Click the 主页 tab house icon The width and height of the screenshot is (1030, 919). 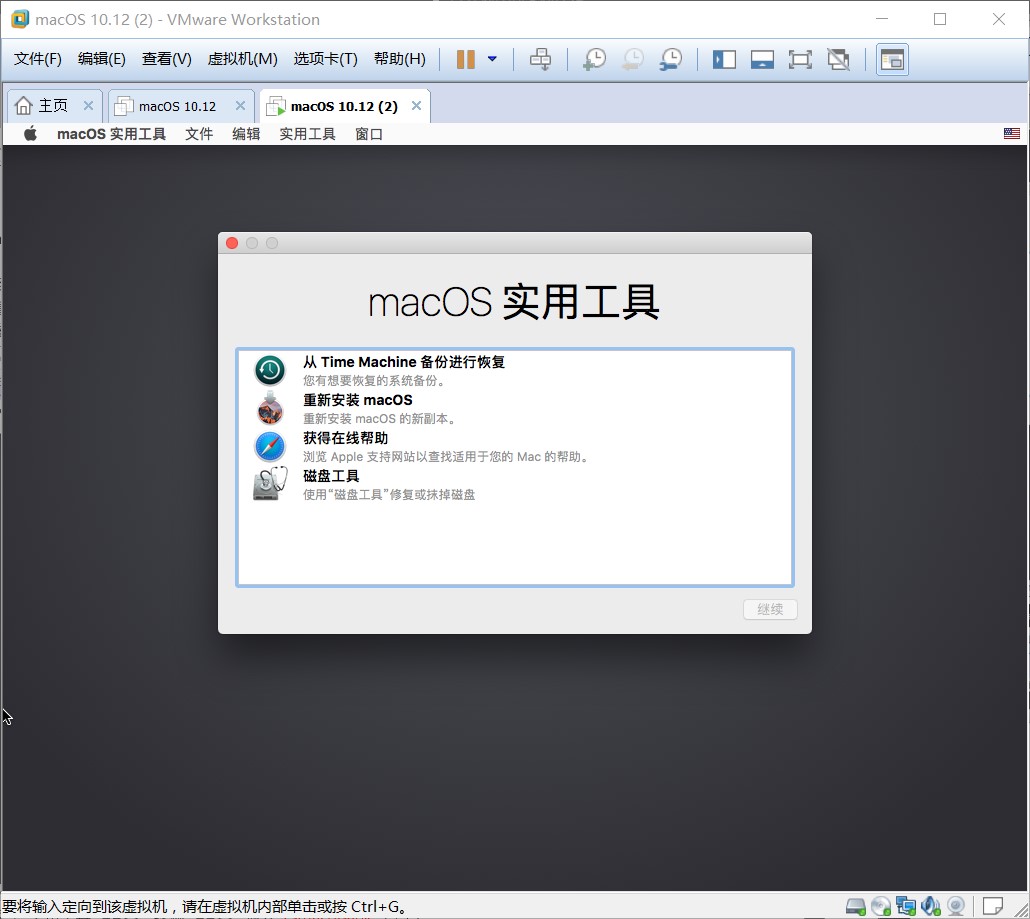click(x=23, y=106)
